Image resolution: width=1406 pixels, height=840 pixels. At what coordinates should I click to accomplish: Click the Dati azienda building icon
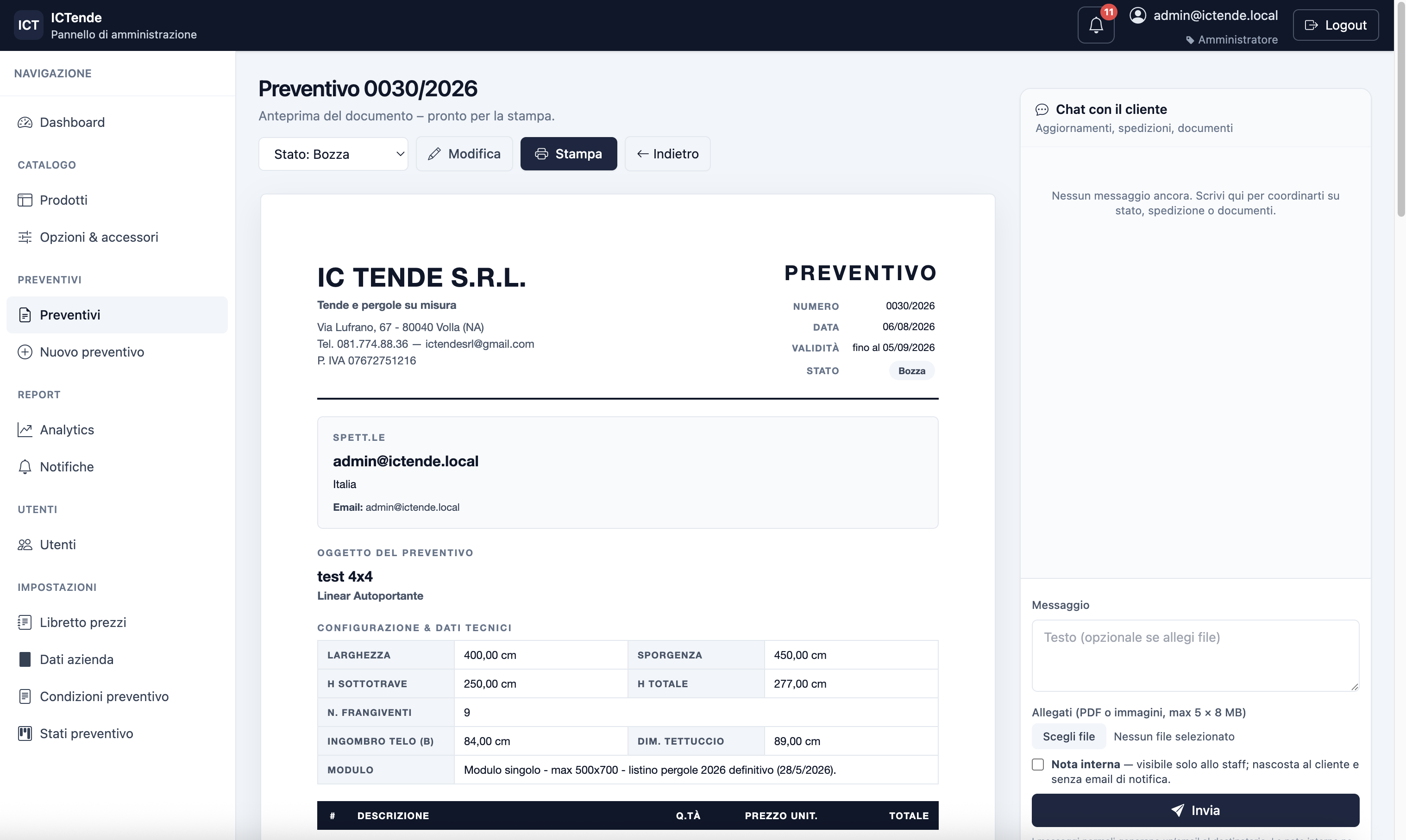click(x=25, y=659)
